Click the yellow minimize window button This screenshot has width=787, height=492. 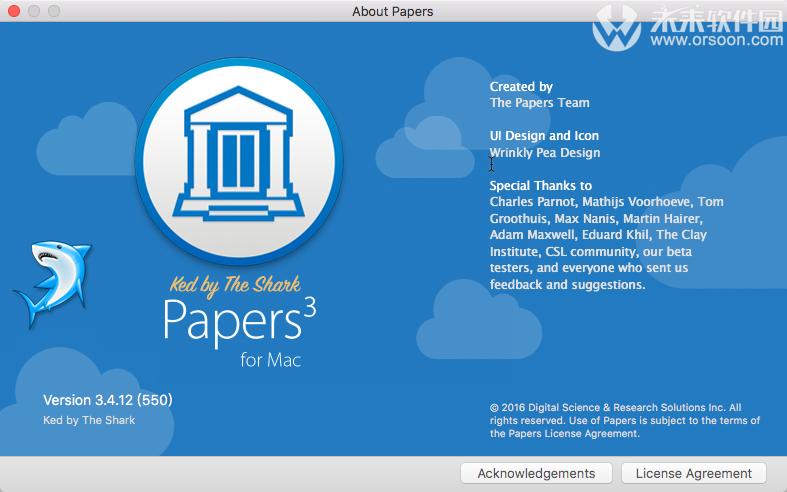[x=34, y=11]
